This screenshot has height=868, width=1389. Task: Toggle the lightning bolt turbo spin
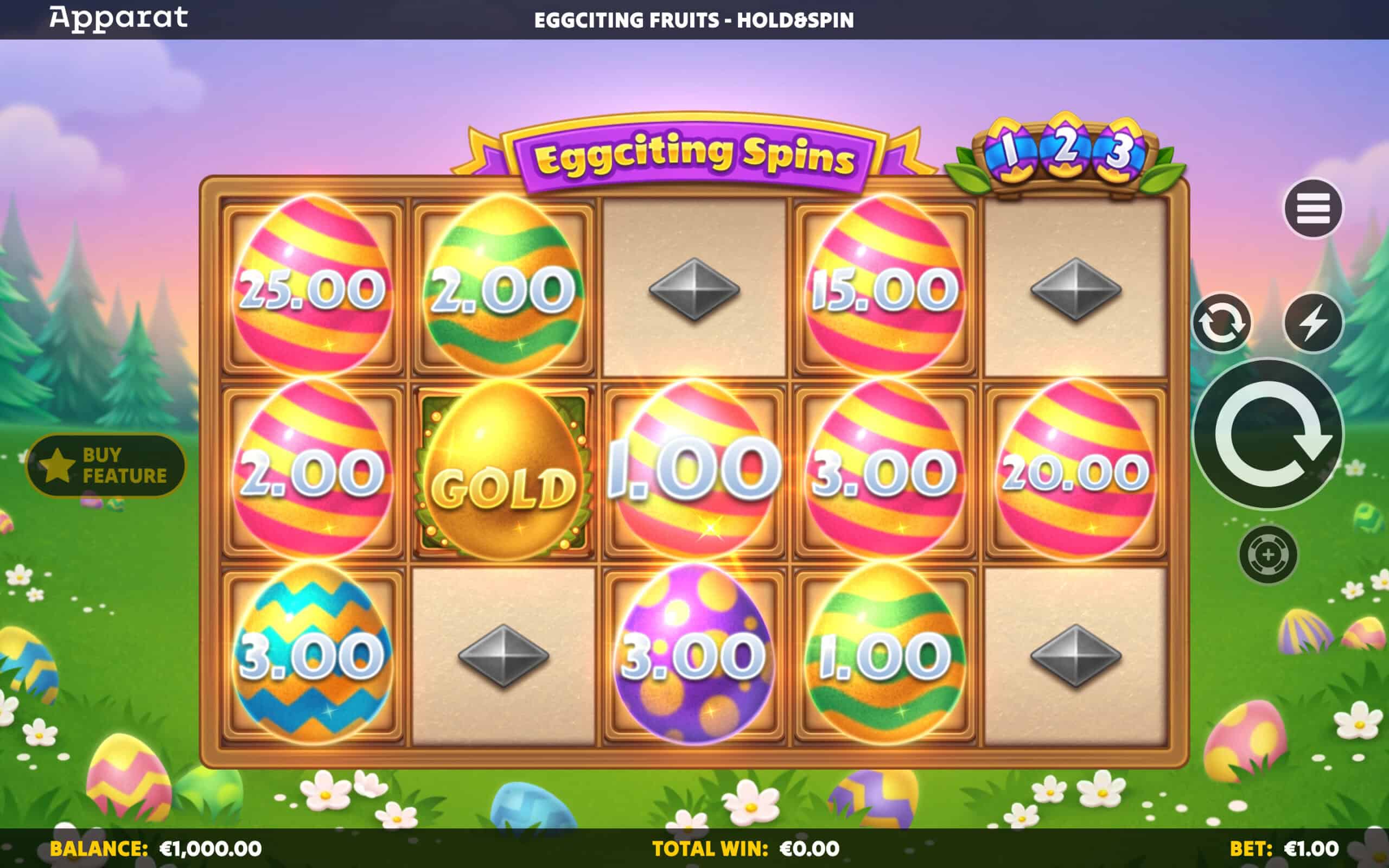click(x=1312, y=323)
